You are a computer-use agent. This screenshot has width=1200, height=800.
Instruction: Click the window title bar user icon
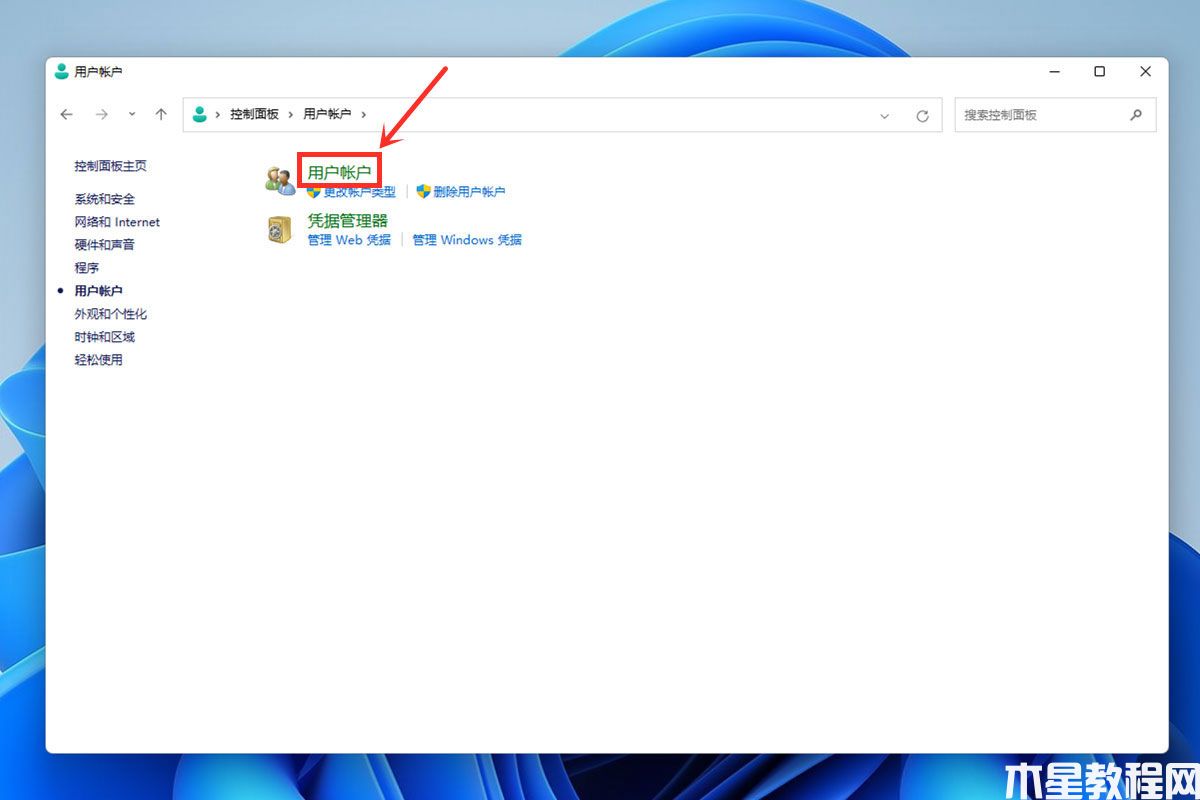(62, 71)
